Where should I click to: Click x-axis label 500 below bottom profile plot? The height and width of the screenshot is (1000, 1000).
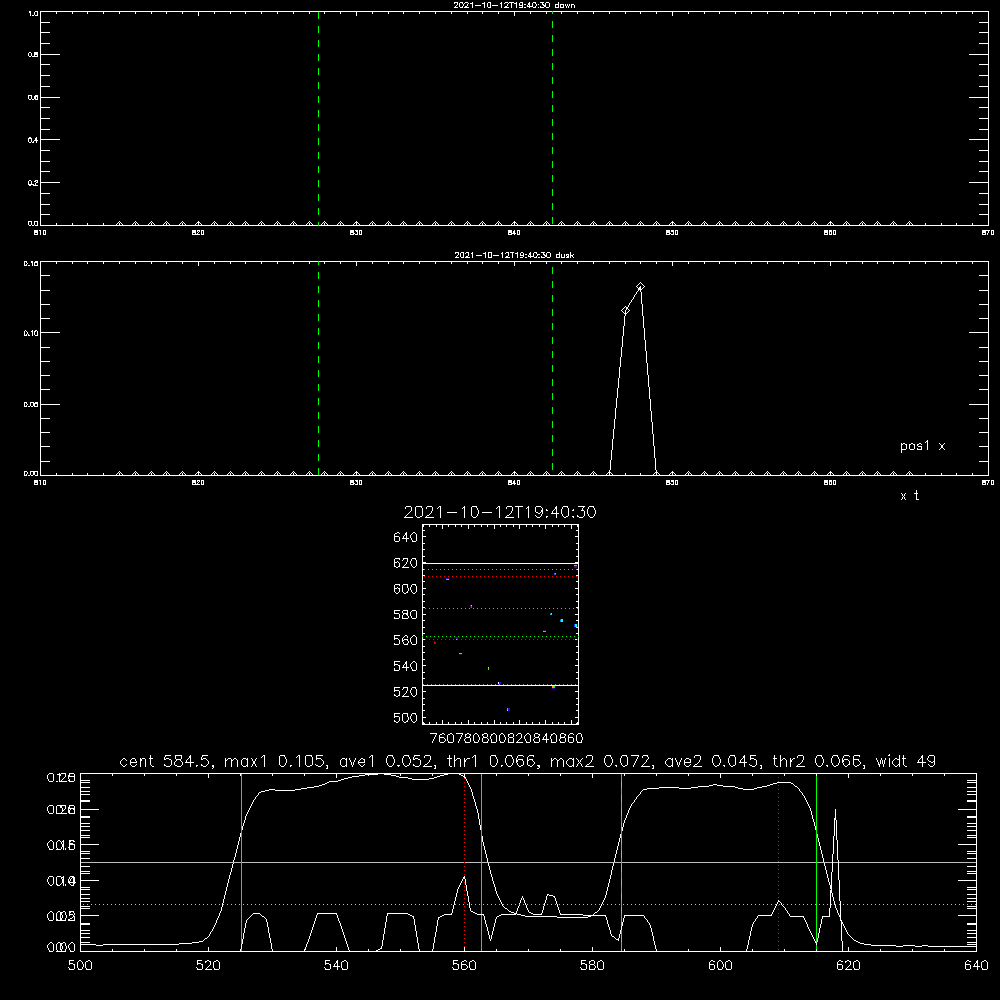click(x=80, y=966)
